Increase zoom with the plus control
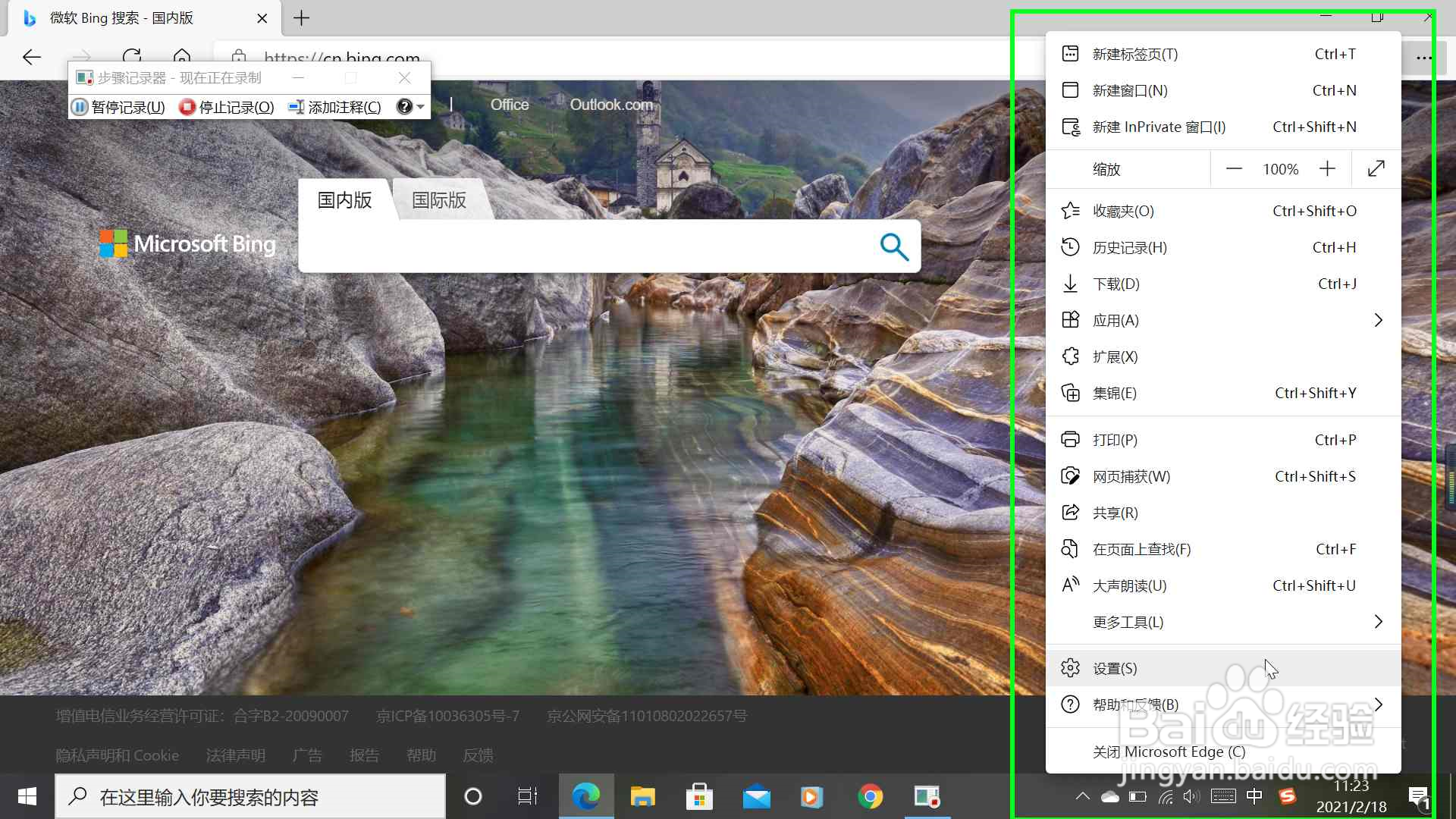This screenshot has height=819, width=1456. tap(1328, 168)
